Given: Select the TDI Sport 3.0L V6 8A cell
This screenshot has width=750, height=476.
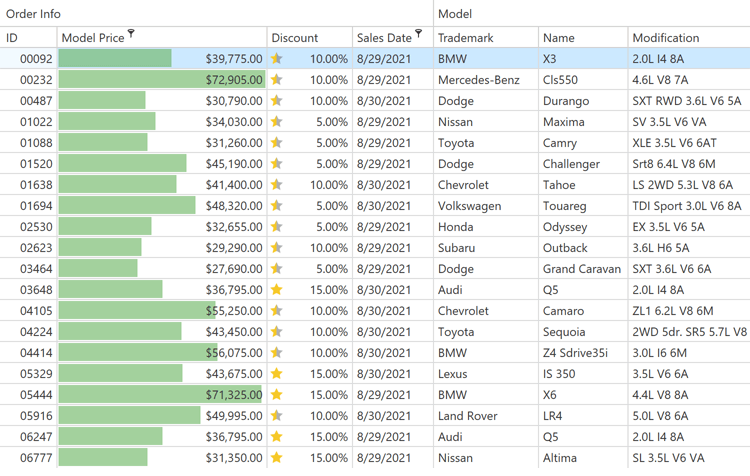Looking at the screenshot, I should [686, 206].
